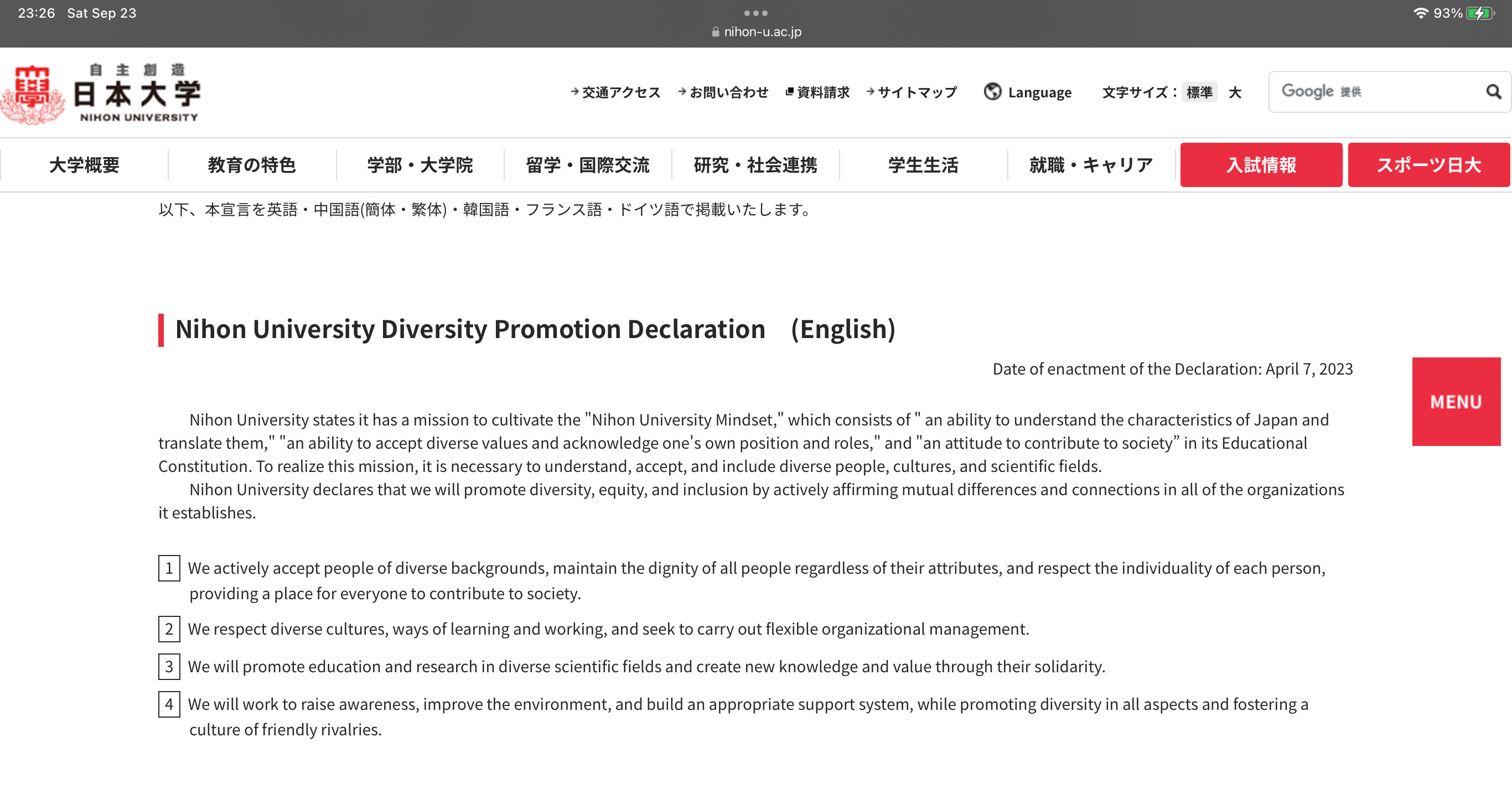Click declaration item numbered 3
The height and width of the screenshot is (789, 1512).
point(632,667)
